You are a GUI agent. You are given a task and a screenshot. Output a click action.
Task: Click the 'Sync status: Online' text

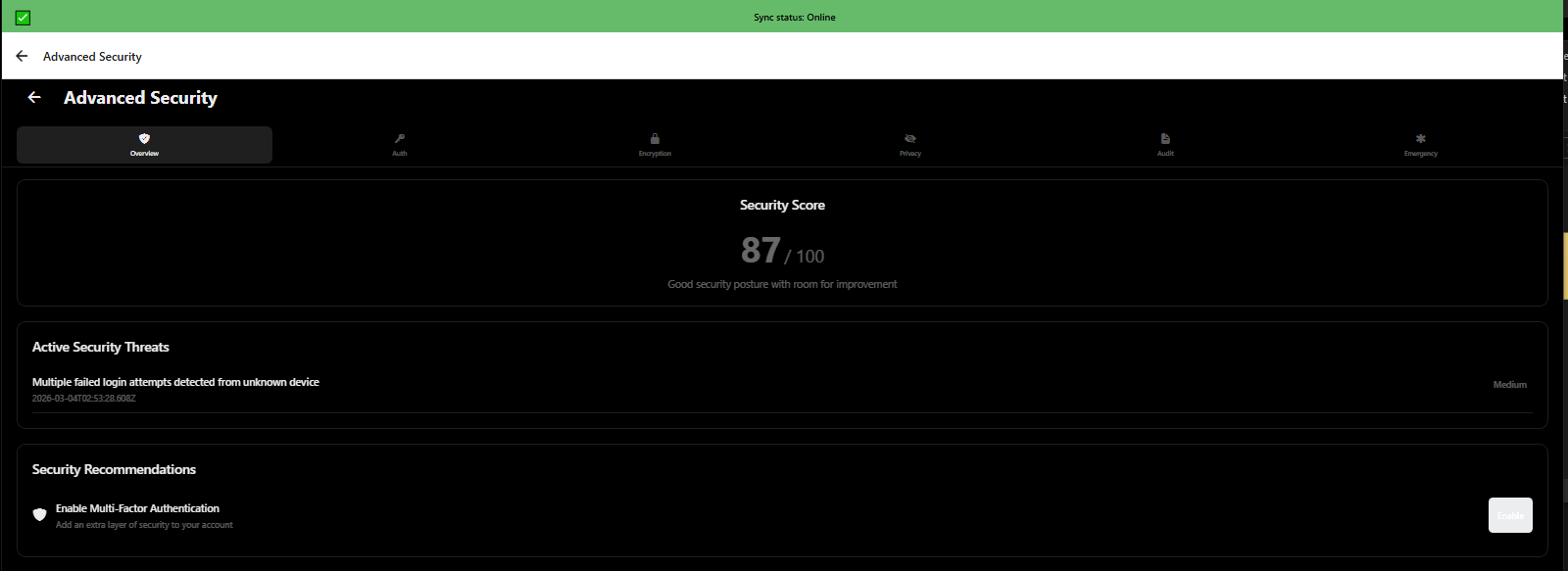click(x=795, y=18)
